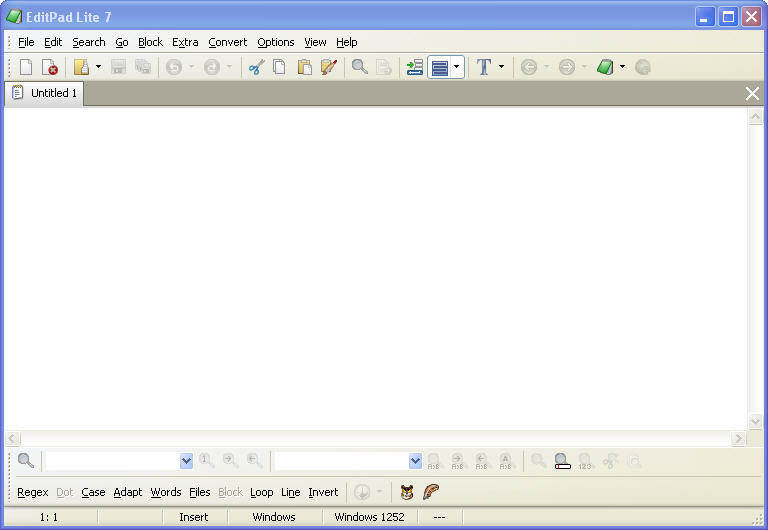
Task: Open the Edit menu
Action: pos(53,42)
